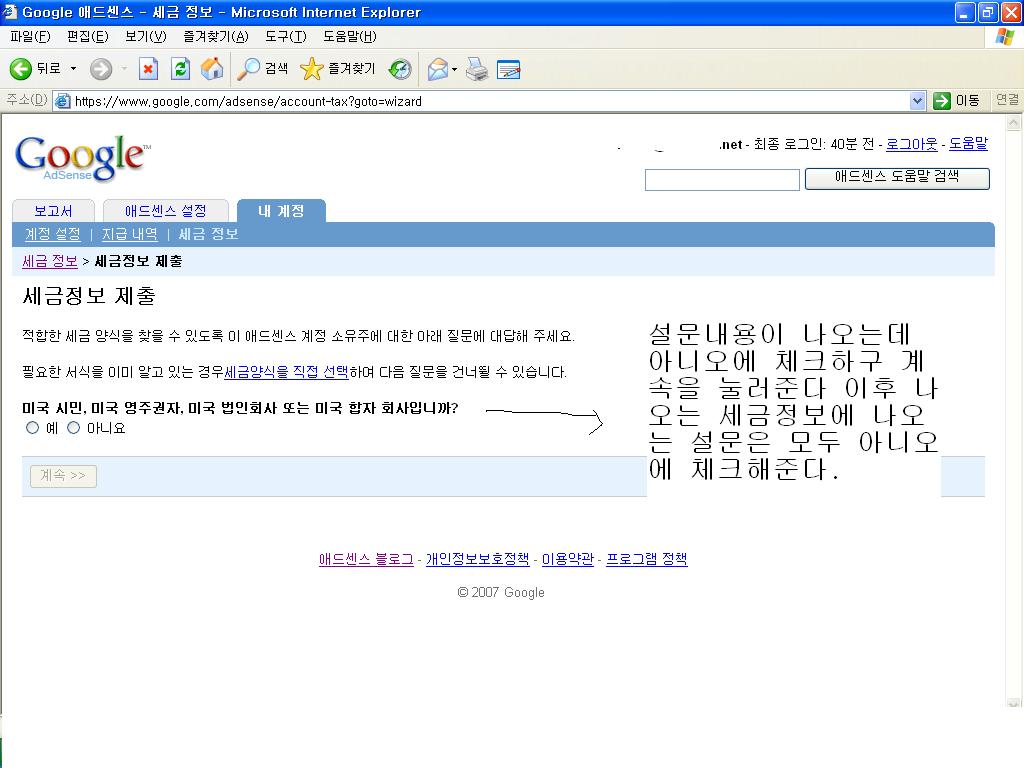Click the 세금양식을 직접 선택 link
Screen dimensions: 1024x768
[x=286, y=372]
